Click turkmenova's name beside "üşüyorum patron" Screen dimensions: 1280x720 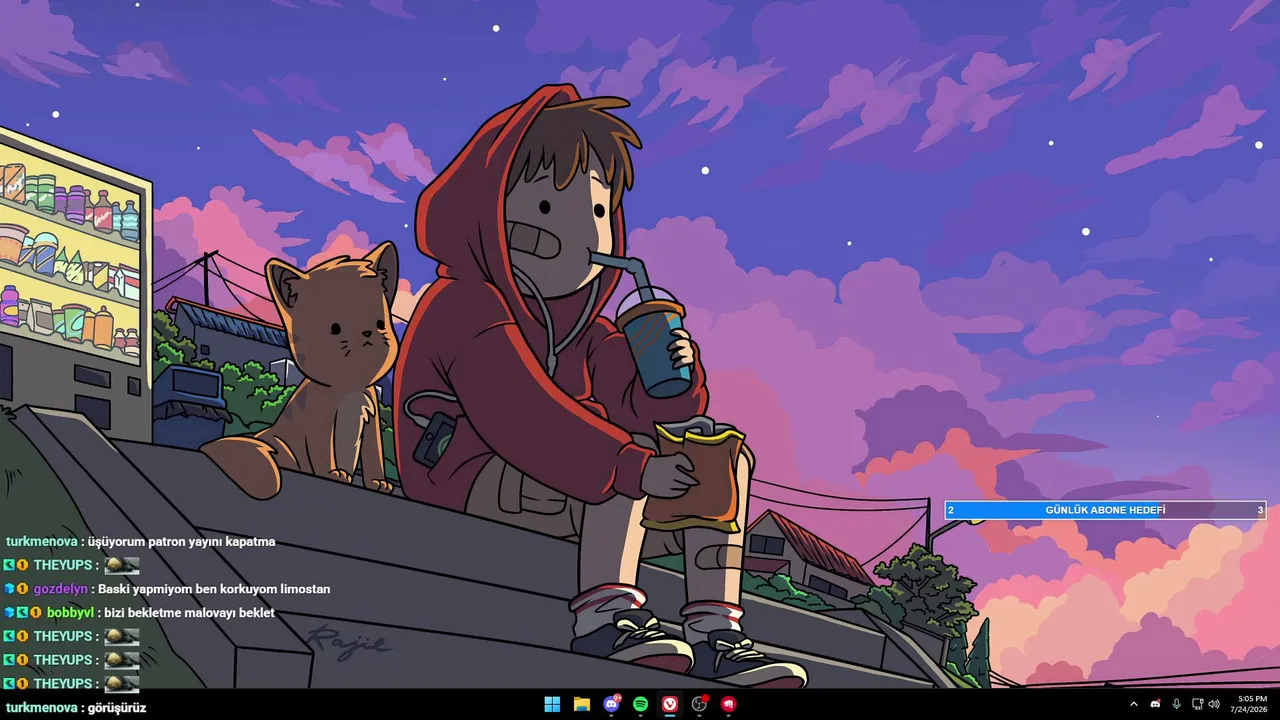pyautogui.click(x=42, y=542)
